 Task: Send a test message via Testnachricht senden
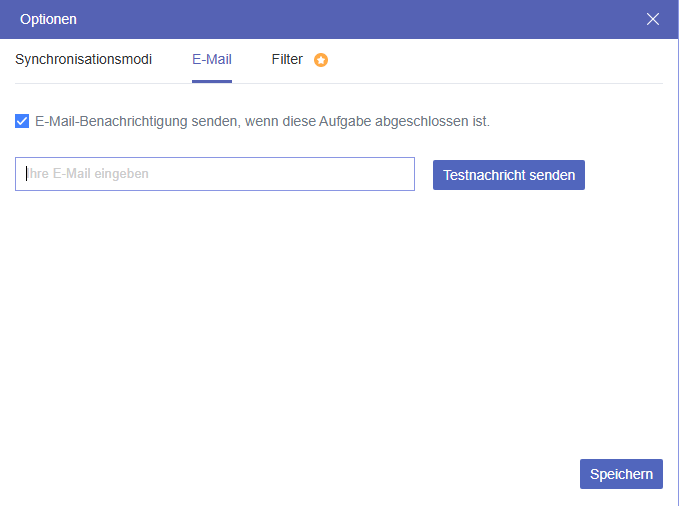point(508,175)
